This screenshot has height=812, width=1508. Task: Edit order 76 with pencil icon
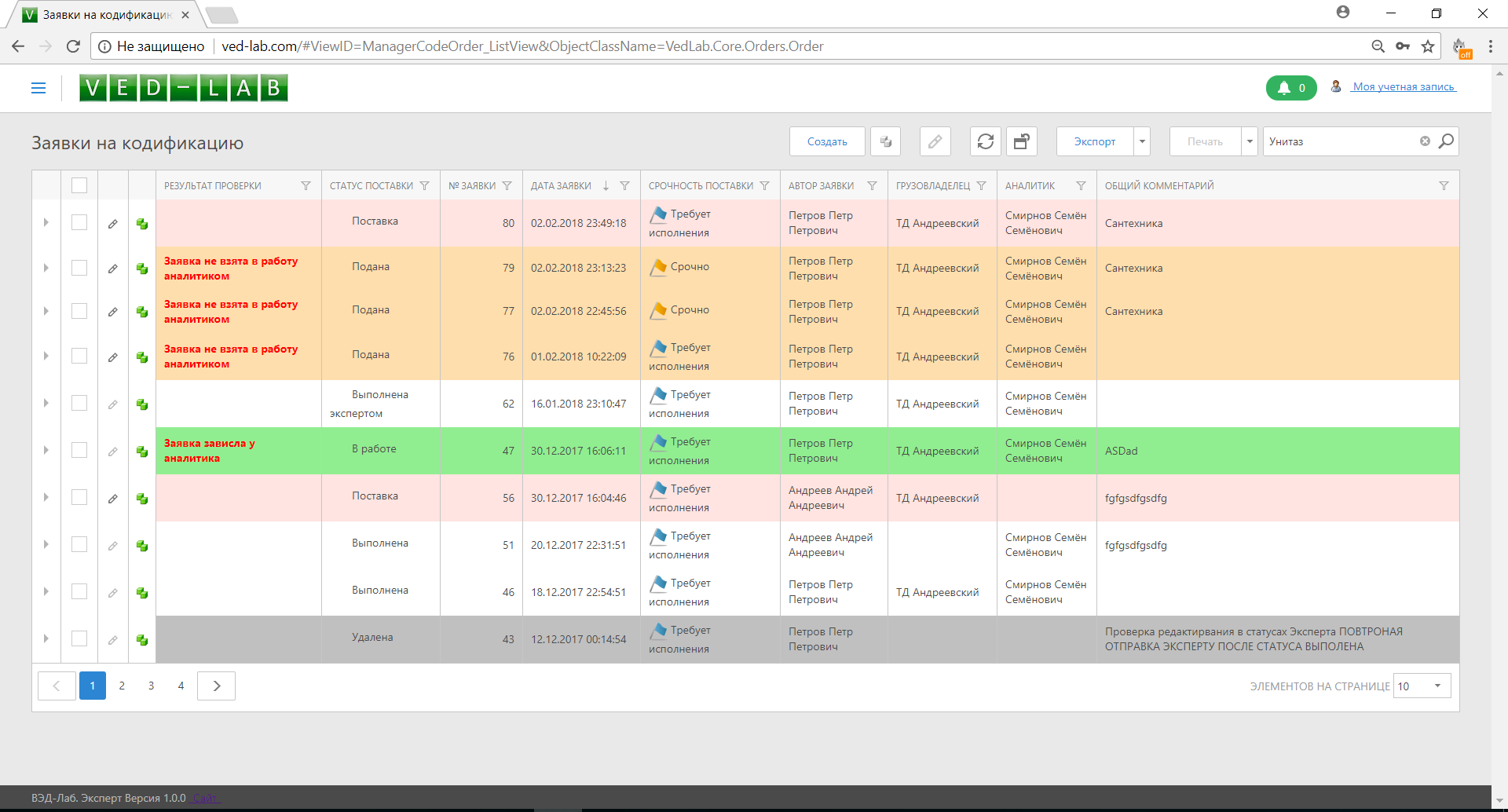tap(113, 357)
